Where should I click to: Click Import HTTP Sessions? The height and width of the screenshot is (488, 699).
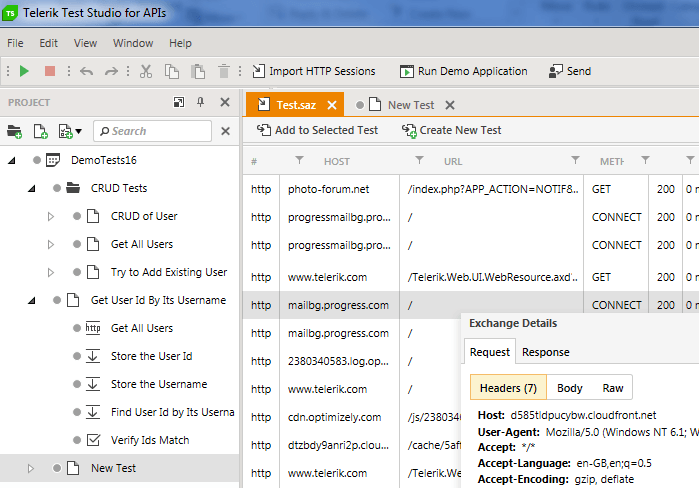[314, 71]
